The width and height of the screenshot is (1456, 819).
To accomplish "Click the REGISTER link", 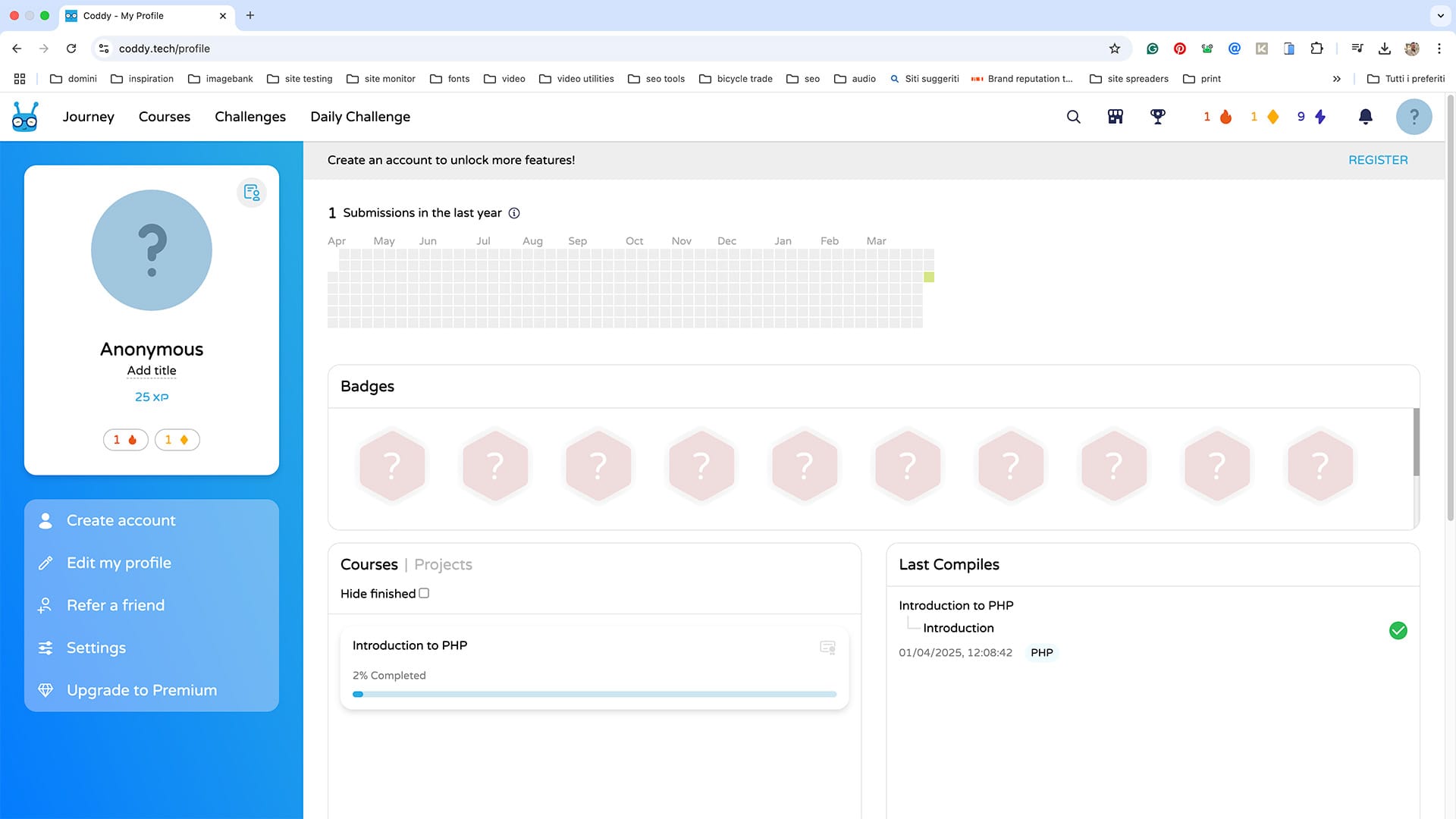I will [x=1377, y=160].
